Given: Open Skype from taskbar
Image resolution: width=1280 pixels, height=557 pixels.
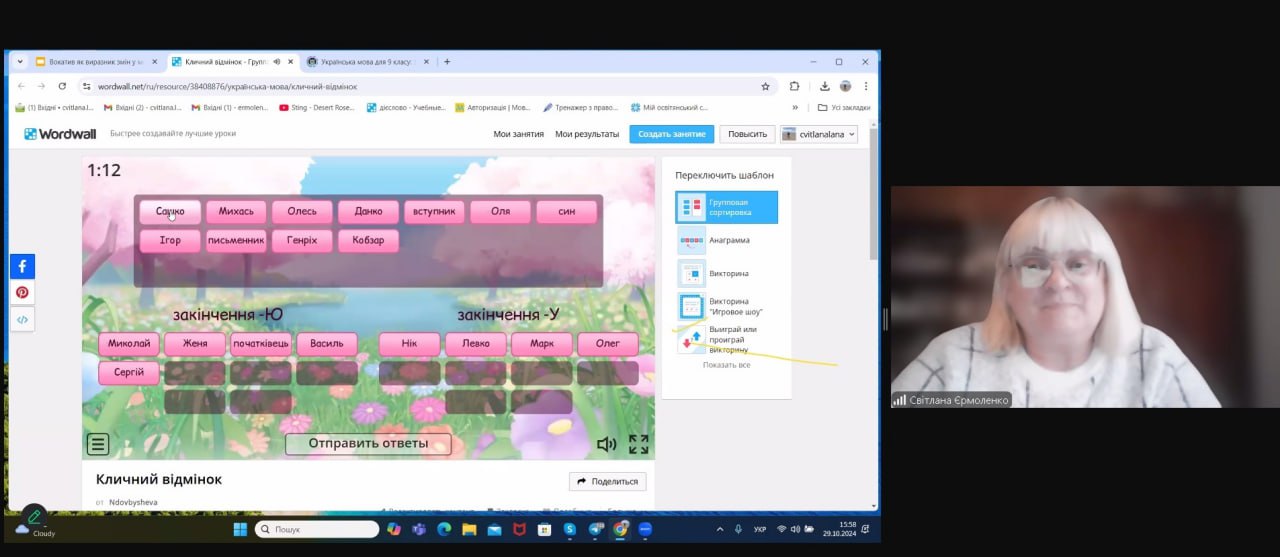Looking at the screenshot, I should point(570,529).
